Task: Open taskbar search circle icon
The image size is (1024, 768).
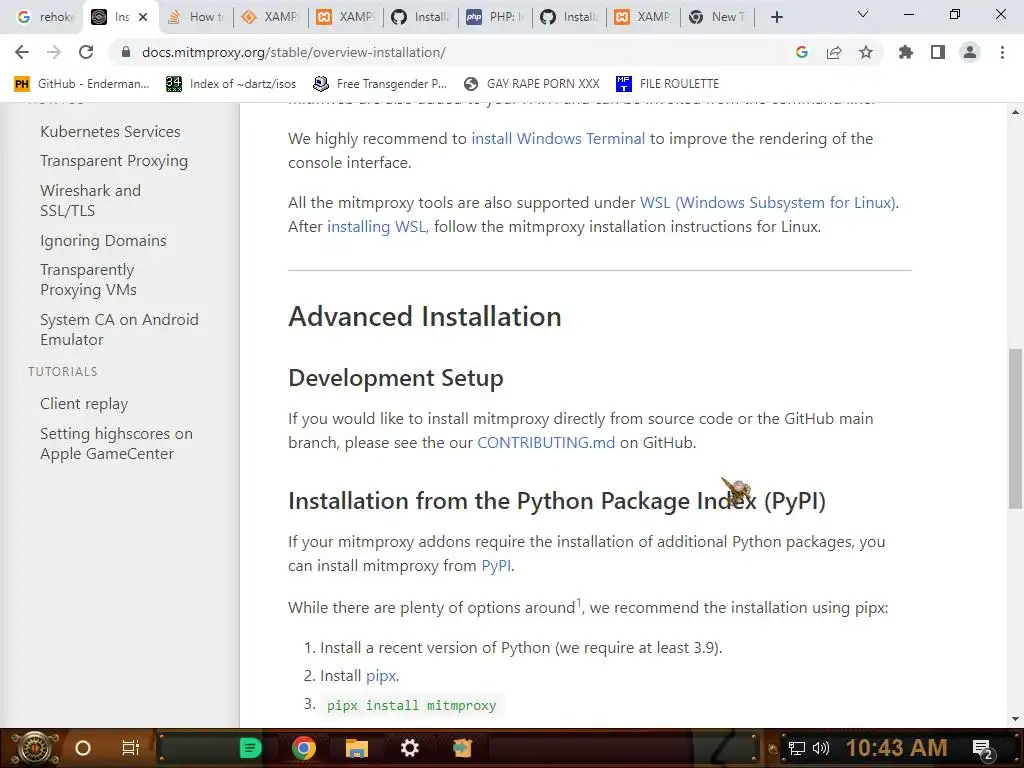Action: (x=82, y=748)
